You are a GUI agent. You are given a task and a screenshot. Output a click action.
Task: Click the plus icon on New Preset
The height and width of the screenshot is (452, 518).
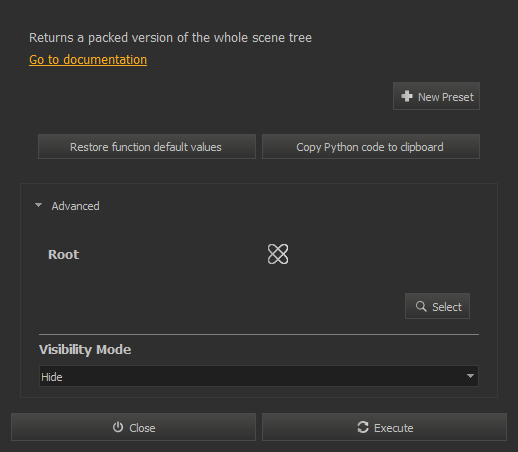click(407, 96)
